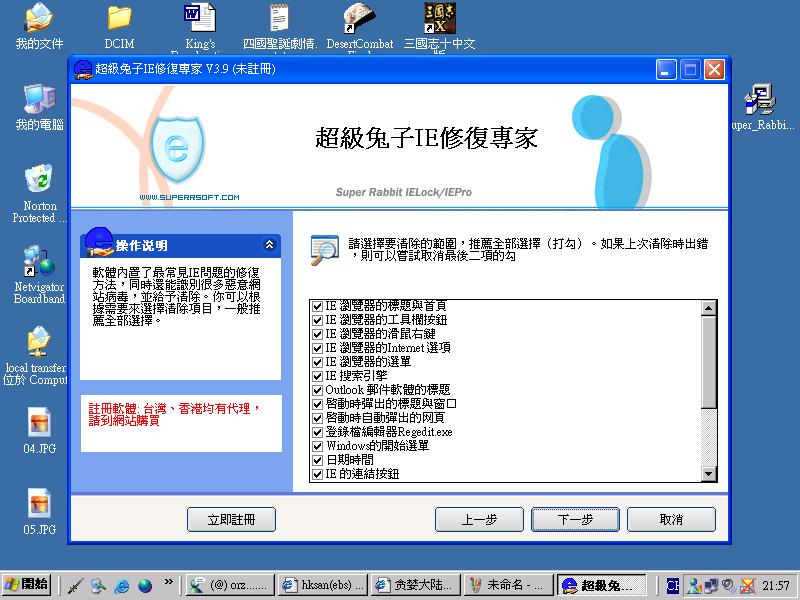
Task: Click the messenger buddy tray icon
Action: pos(693,586)
